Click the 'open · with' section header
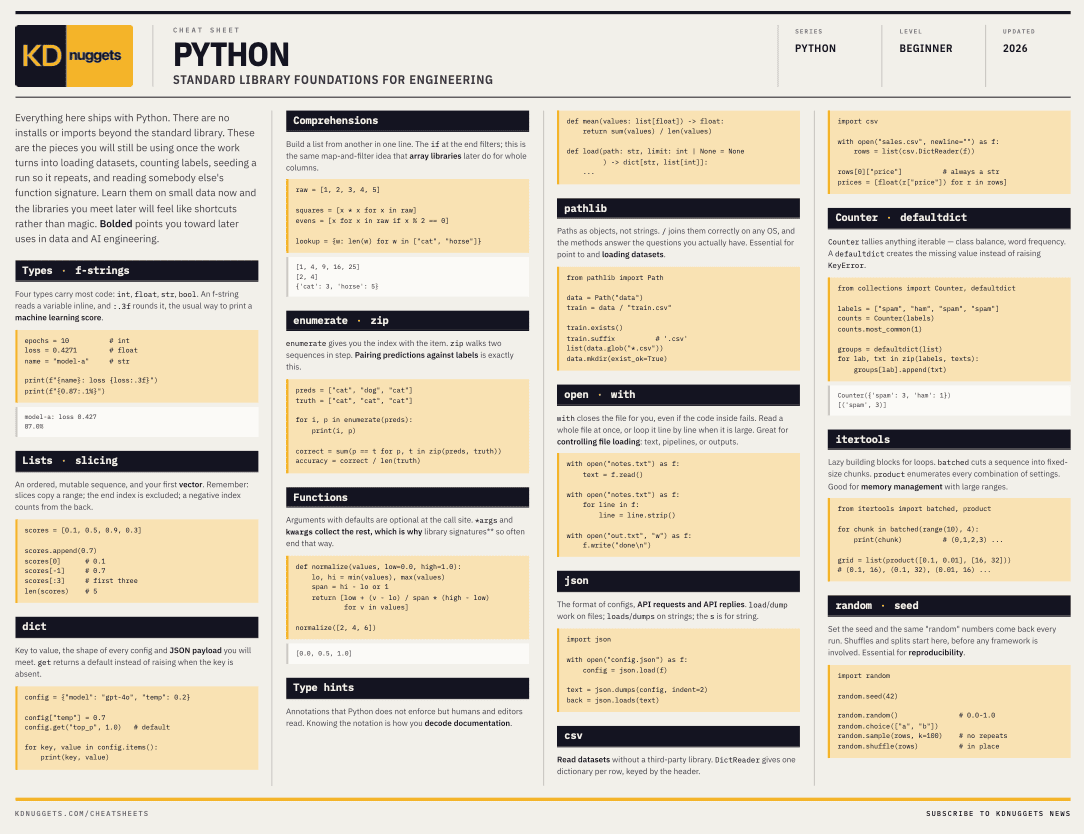The width and height of the screenshot is (1084, 834). coord(678,394)
